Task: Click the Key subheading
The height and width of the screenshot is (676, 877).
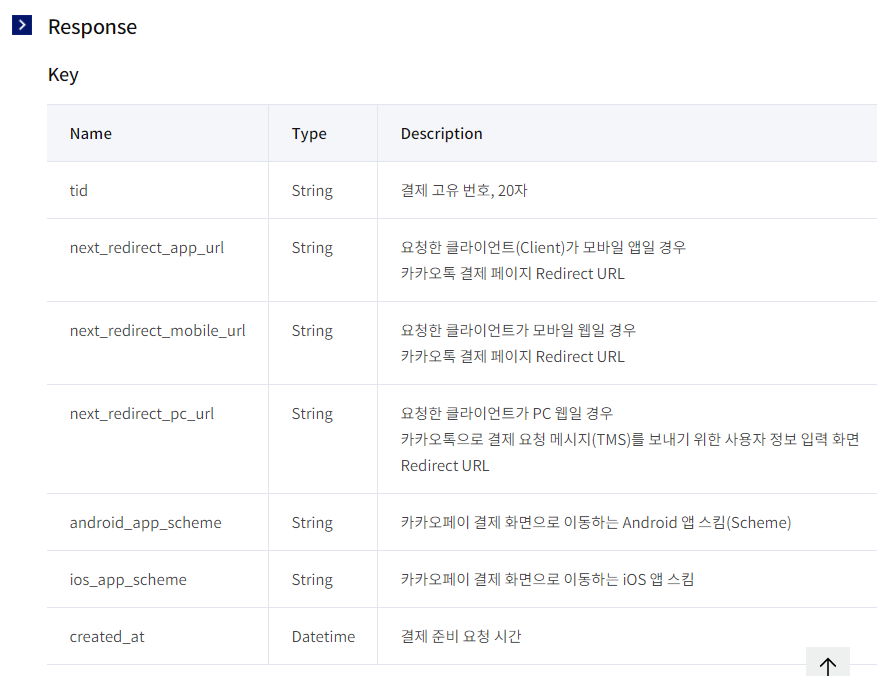Action: (63, 75)
